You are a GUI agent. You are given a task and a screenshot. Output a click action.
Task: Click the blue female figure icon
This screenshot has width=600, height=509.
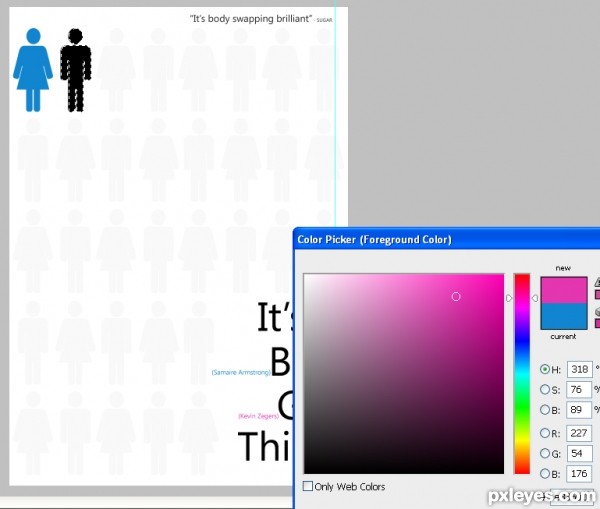click(33, 70)
